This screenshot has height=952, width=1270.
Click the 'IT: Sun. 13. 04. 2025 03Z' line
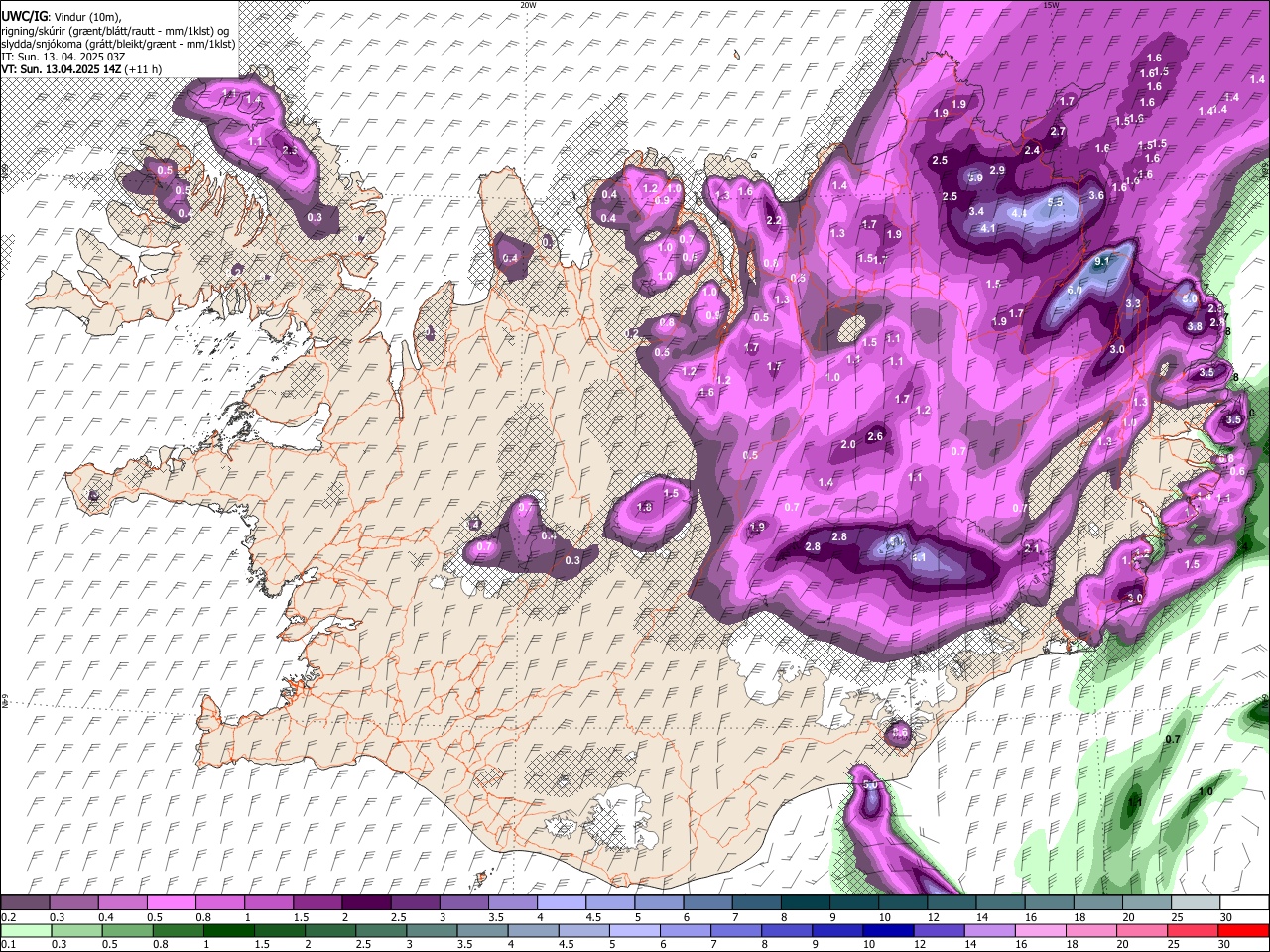coord(63,57)
